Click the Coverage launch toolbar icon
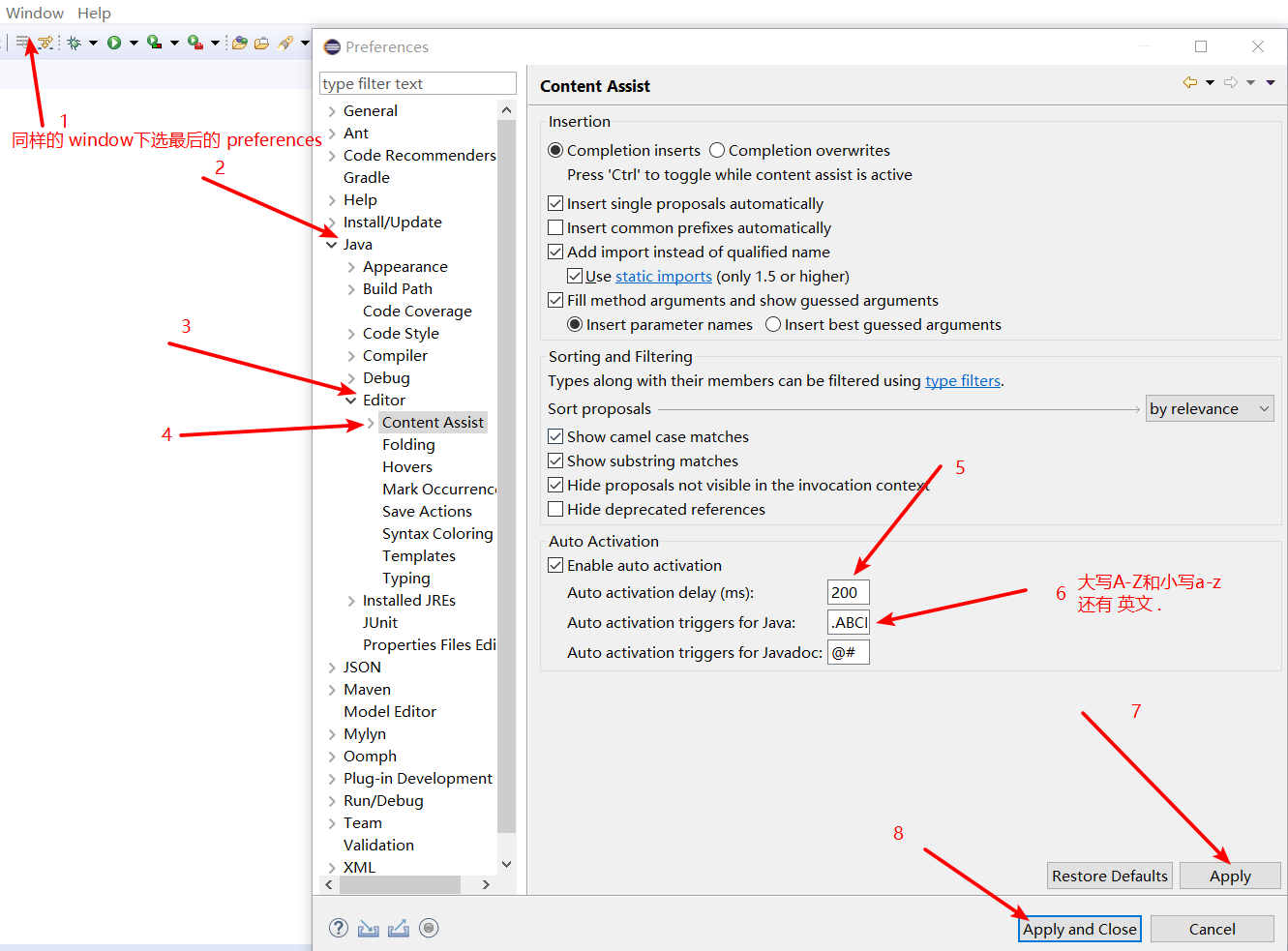 (152, 43)
